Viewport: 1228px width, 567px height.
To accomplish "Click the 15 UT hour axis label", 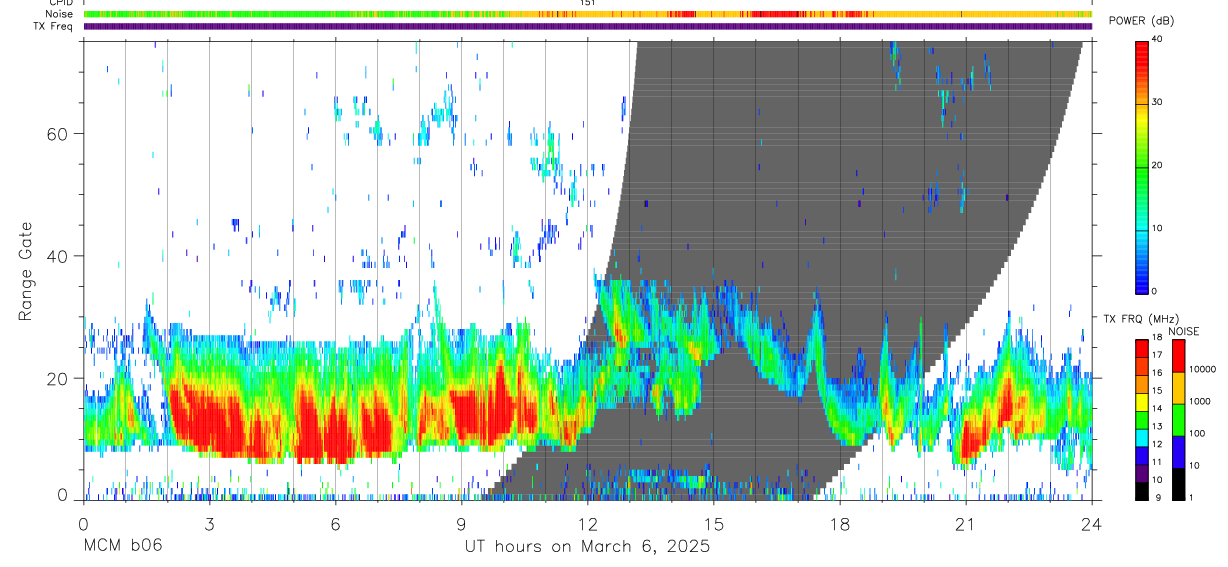I will click(714, 524).
